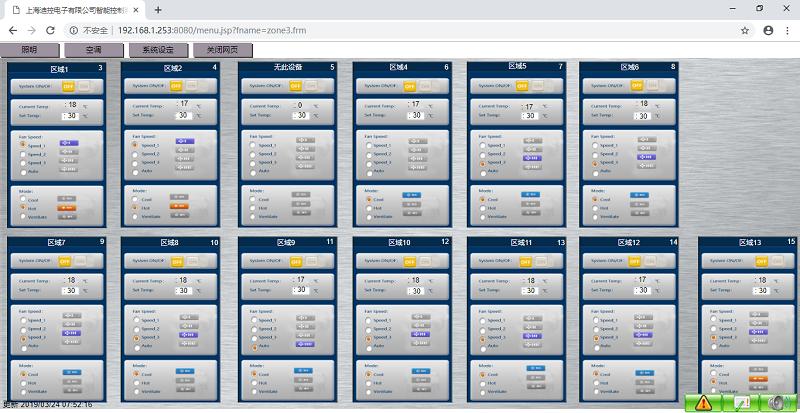This screenshot has width=800, height=413.
Task: Click the Set Temp field in 区域2
Action: [x=183, y=115]
